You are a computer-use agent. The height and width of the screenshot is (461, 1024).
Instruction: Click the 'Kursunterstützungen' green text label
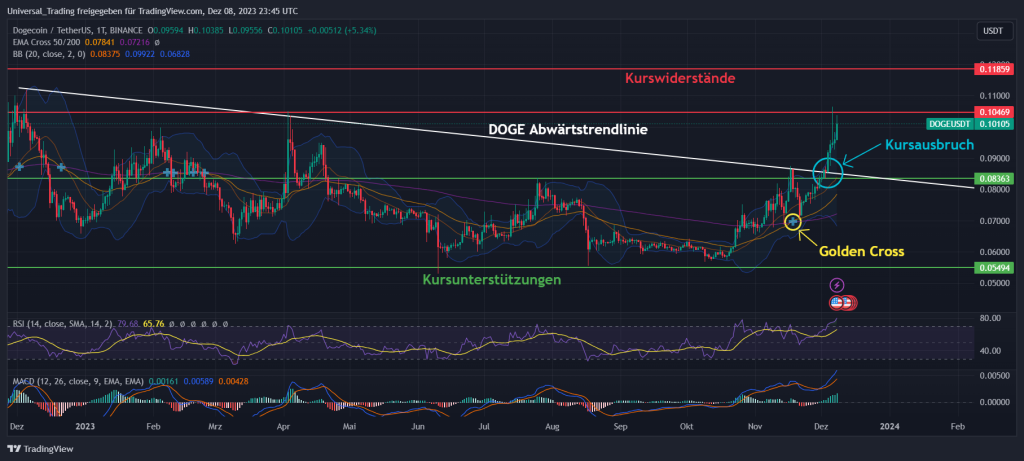[x=492, y=280]
